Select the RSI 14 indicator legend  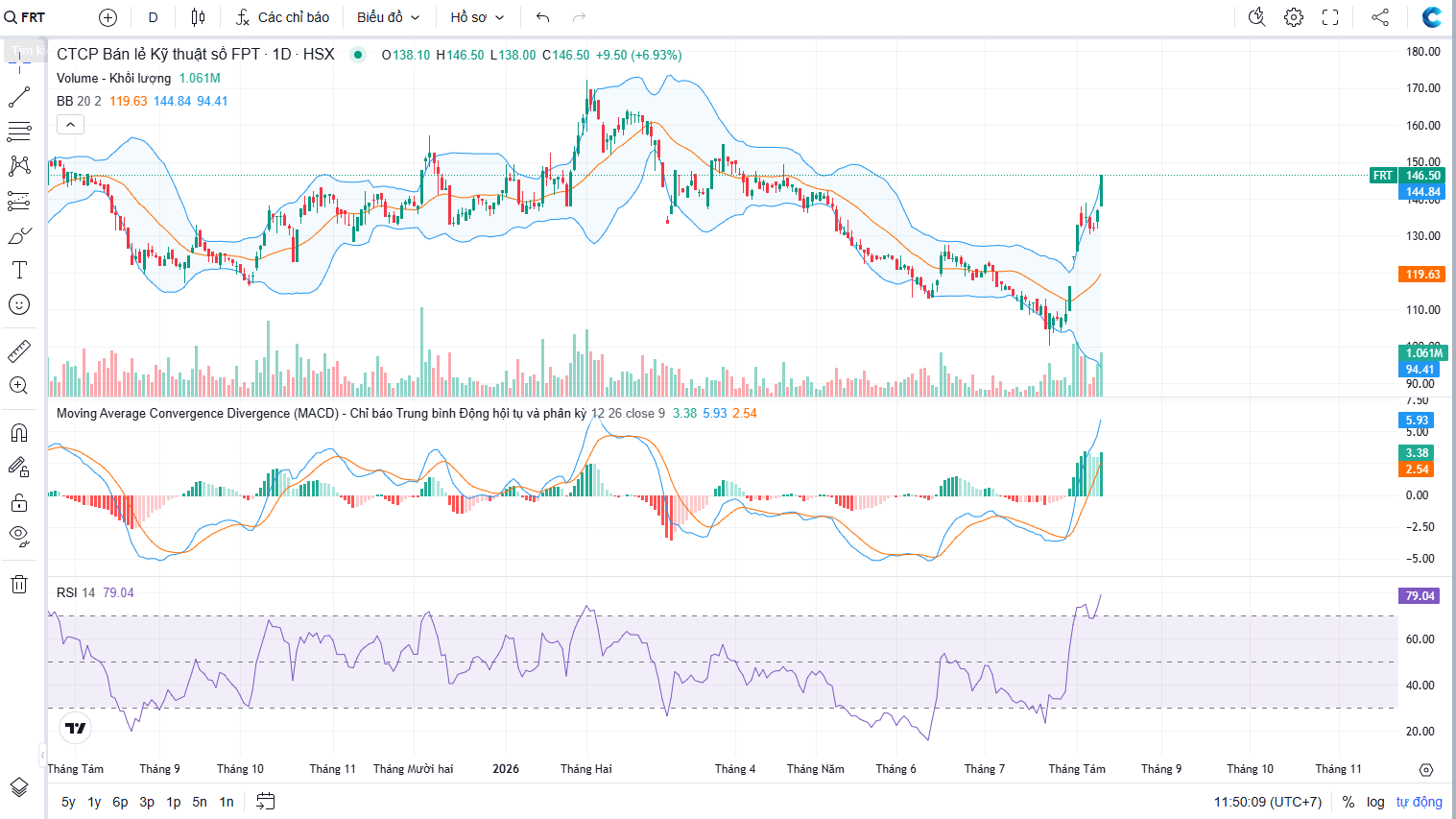[x=76, y=592]
